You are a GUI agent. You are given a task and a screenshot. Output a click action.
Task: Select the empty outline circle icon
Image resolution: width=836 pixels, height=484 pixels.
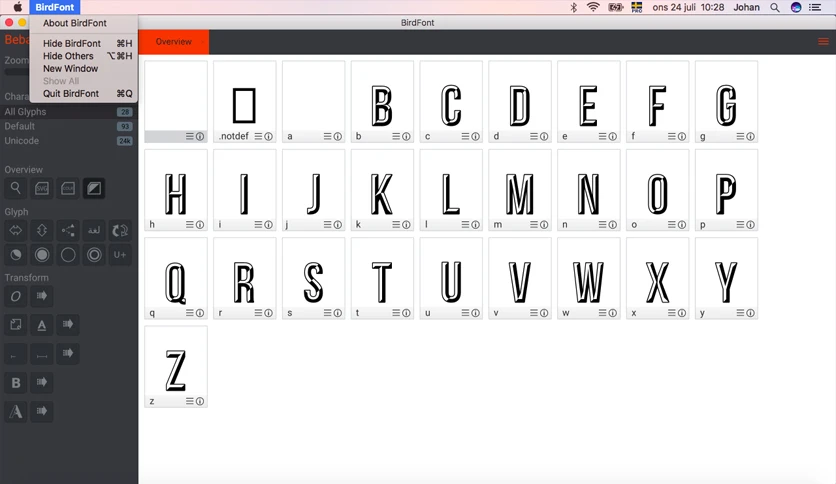68,255
